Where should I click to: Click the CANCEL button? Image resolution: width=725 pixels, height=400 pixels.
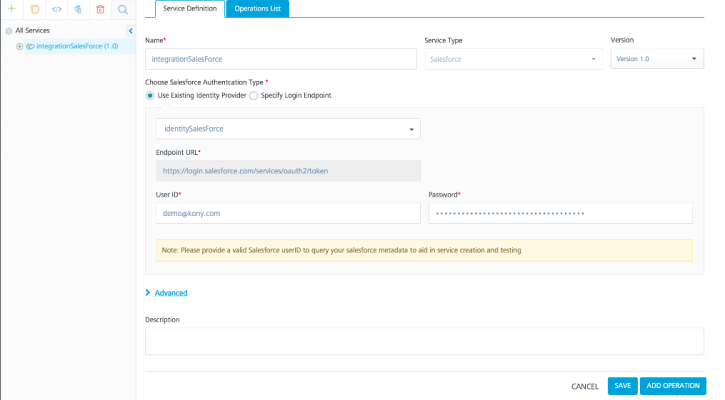point(584,386)
